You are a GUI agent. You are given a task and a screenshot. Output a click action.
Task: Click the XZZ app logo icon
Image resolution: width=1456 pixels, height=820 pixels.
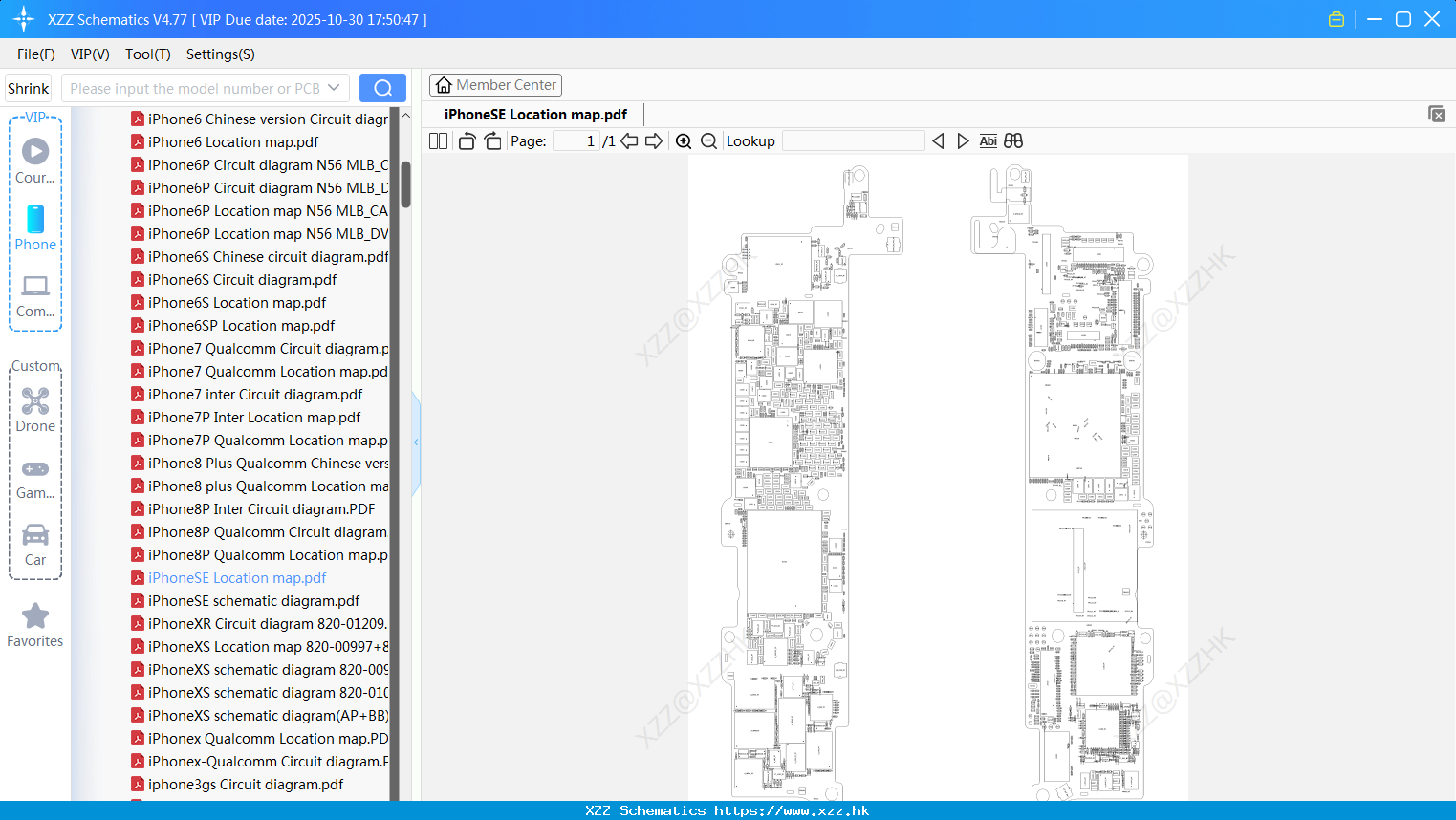click(24, 19)
